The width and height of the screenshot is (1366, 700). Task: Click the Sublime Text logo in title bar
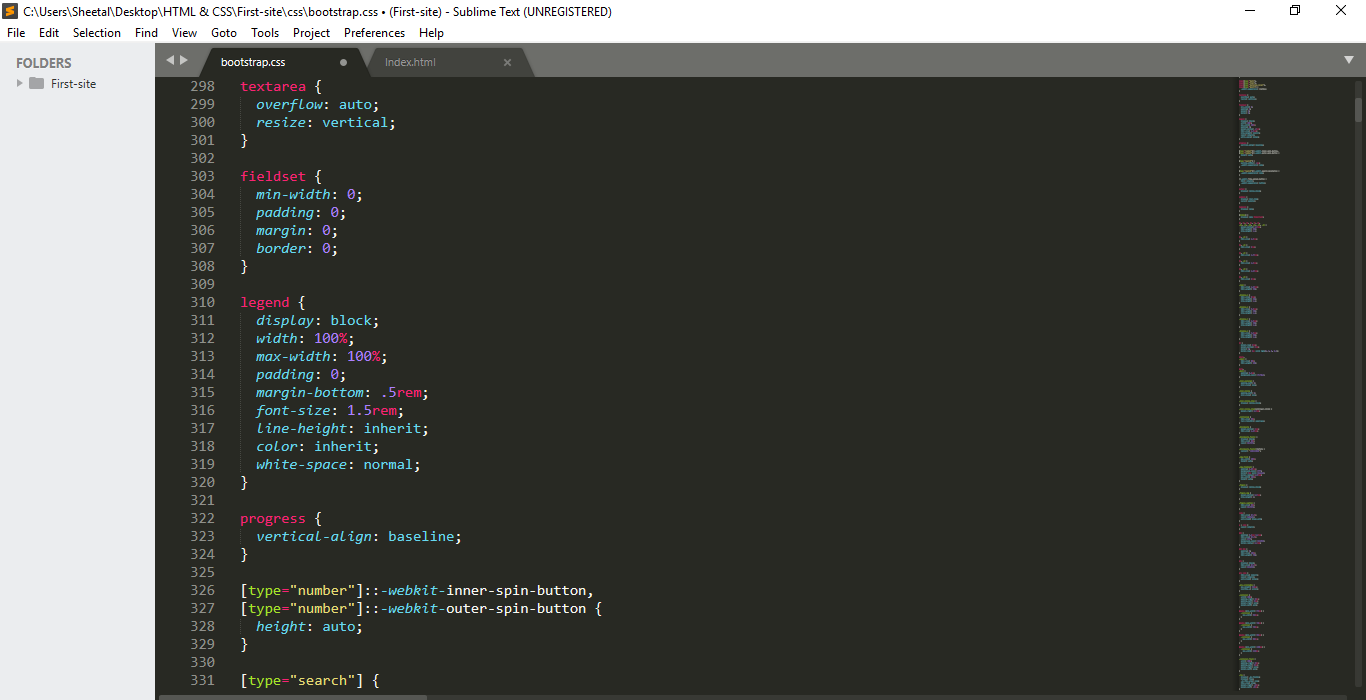[10, 12]
